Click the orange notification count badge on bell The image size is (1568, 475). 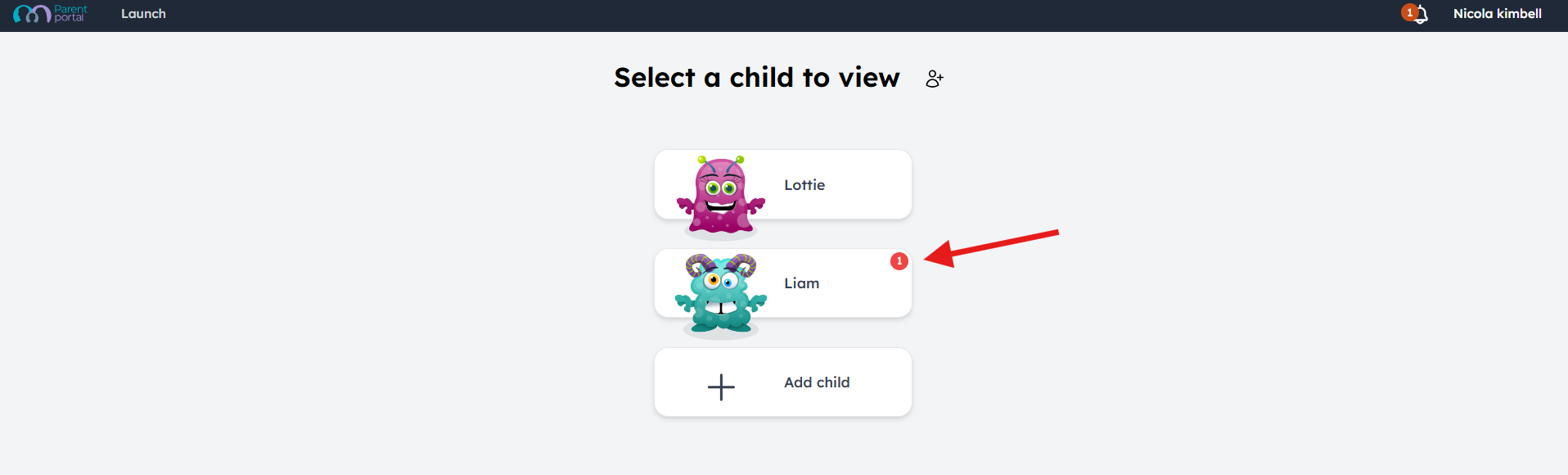pos(1409,12)
